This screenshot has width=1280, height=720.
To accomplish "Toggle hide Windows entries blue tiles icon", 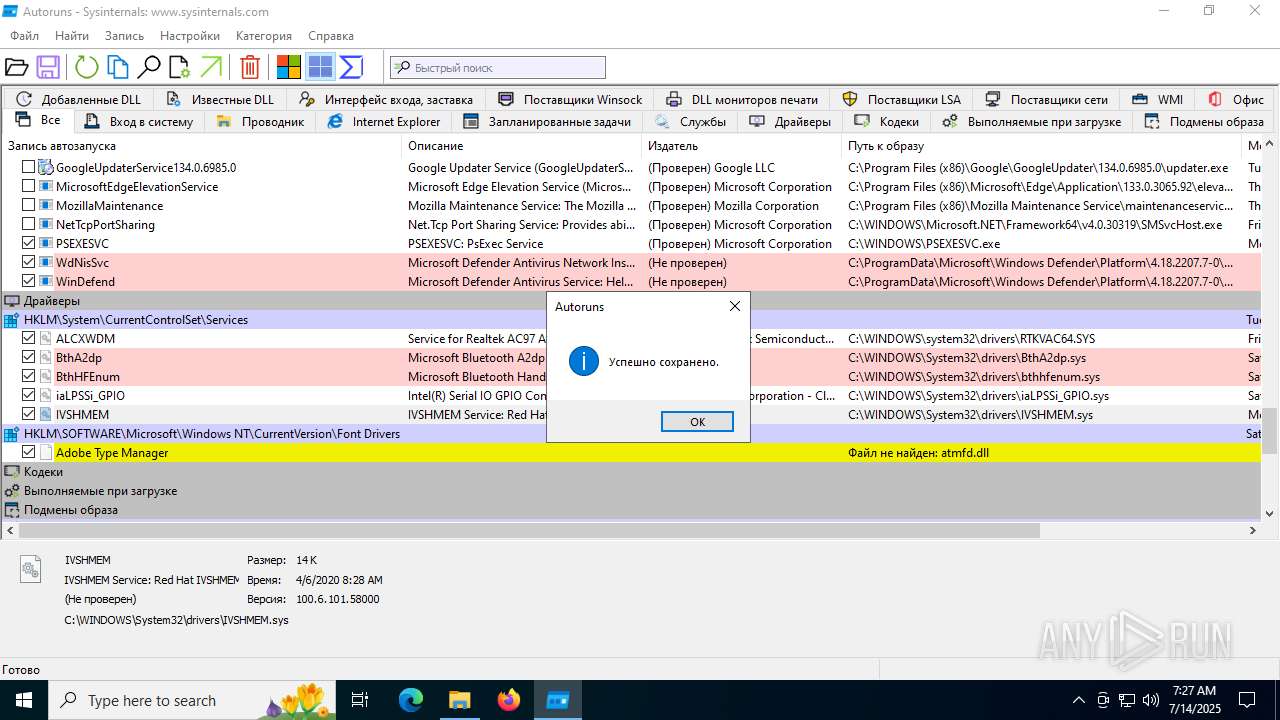I will 320,67.
